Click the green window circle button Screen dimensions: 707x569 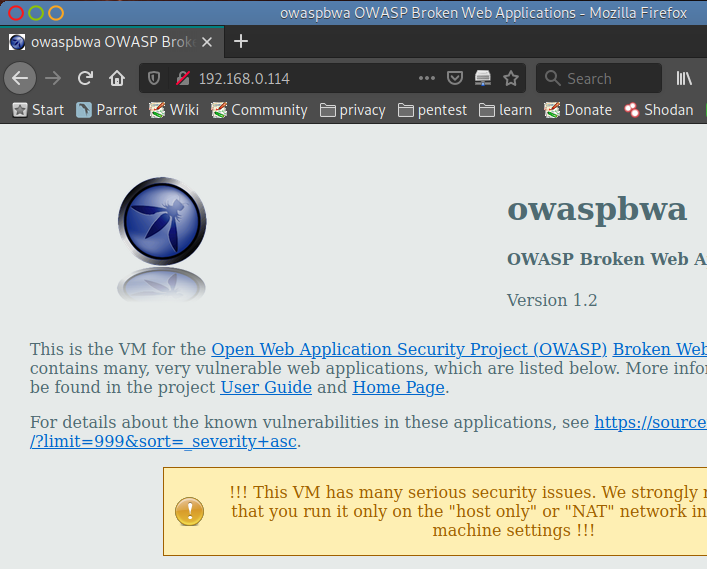36,13
